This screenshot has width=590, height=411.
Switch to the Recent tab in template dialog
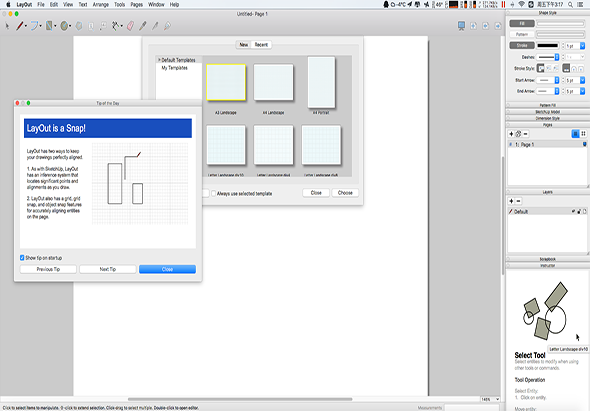click(x=261, y=45)
